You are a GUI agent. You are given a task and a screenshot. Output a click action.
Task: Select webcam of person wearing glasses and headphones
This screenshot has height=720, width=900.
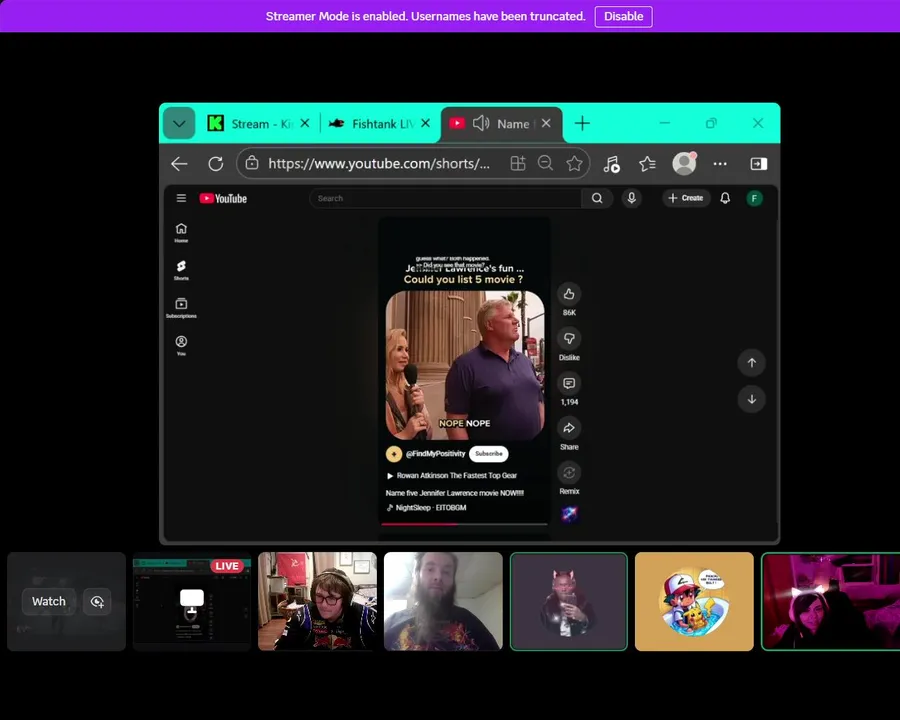coord(317,602)
